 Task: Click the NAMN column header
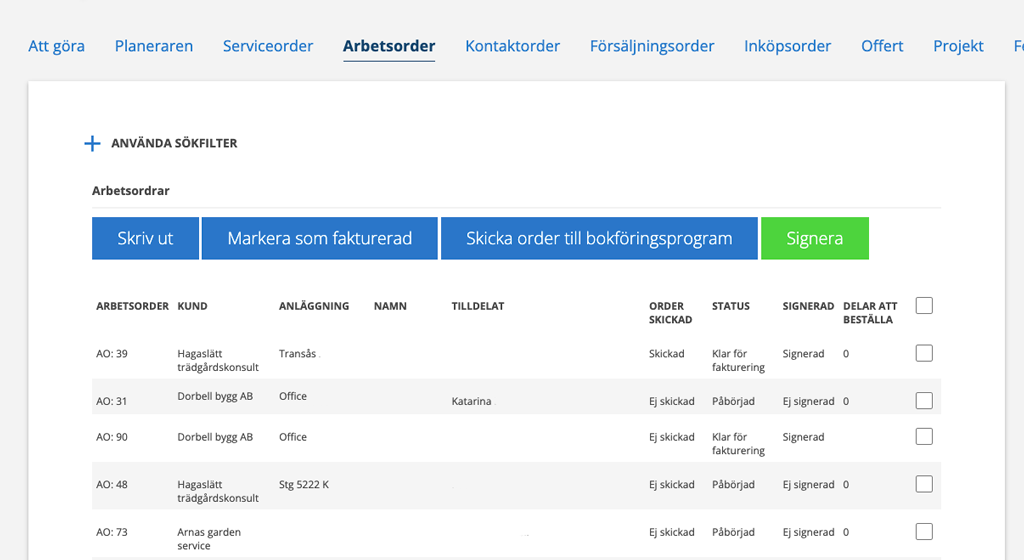[390, 306]
